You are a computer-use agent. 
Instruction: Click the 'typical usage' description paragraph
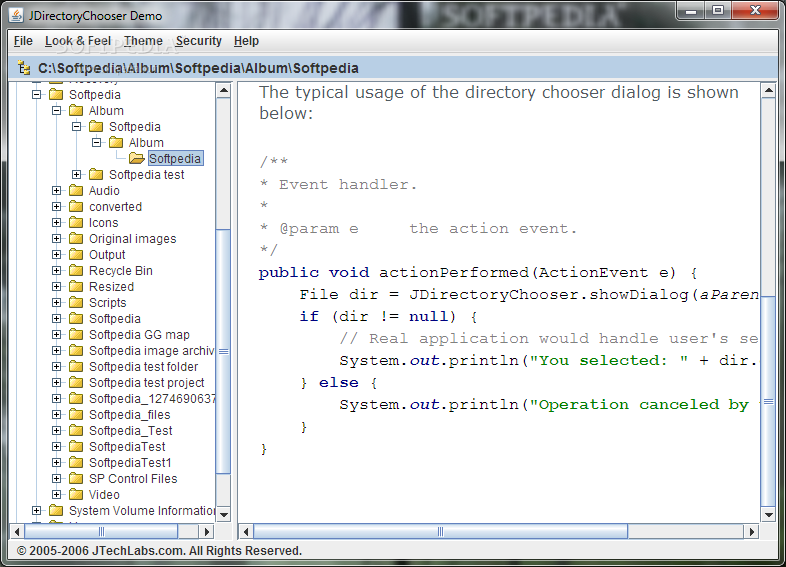pyautogui.click(x=499, y=103)
